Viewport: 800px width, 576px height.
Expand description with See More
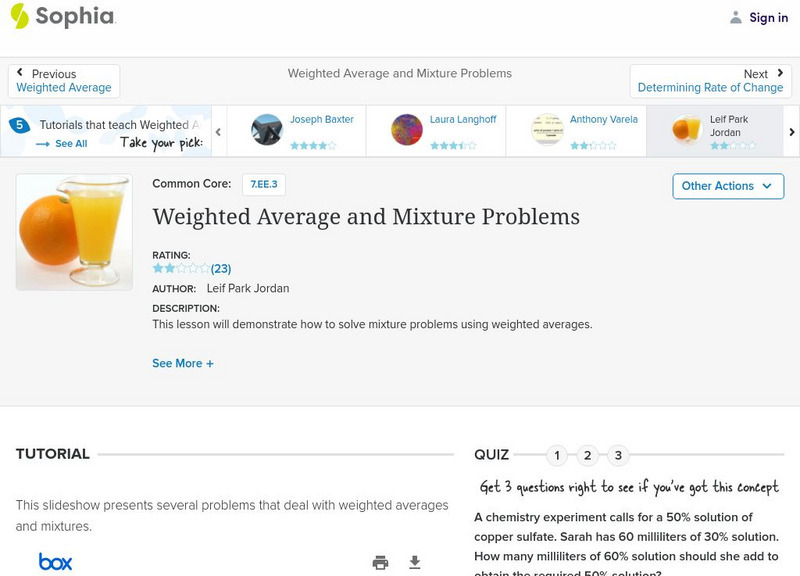coord(183,364)
